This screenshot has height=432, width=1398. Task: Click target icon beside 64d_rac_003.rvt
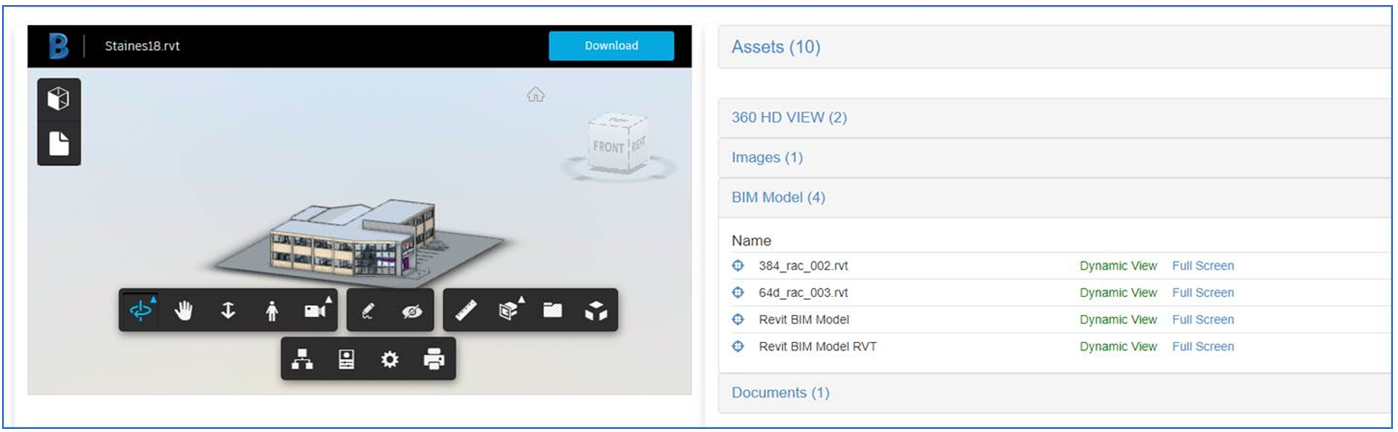tap(739, 293)
